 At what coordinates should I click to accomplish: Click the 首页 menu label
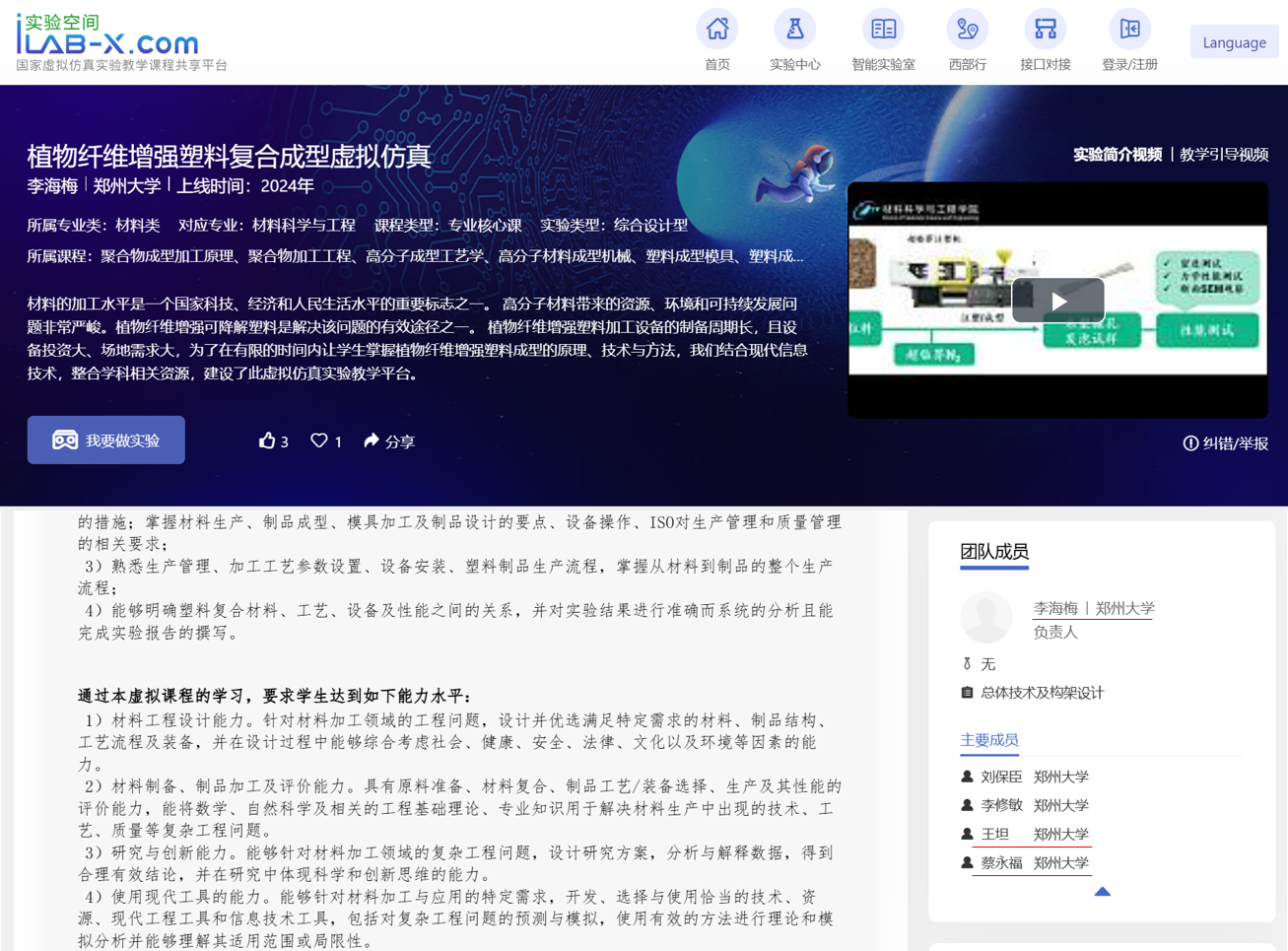[x=717, y=64]
